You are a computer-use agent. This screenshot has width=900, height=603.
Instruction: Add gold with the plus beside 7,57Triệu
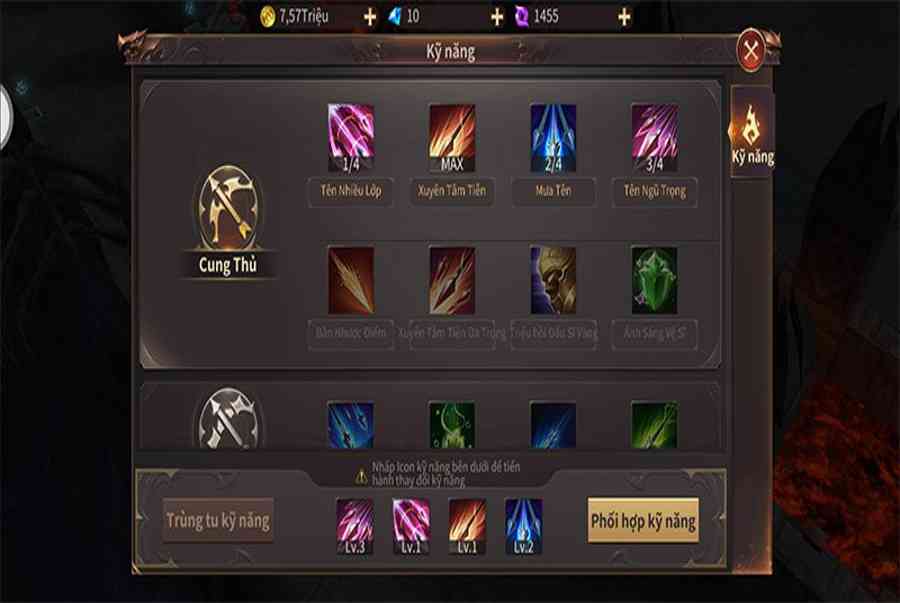(370, 17)
